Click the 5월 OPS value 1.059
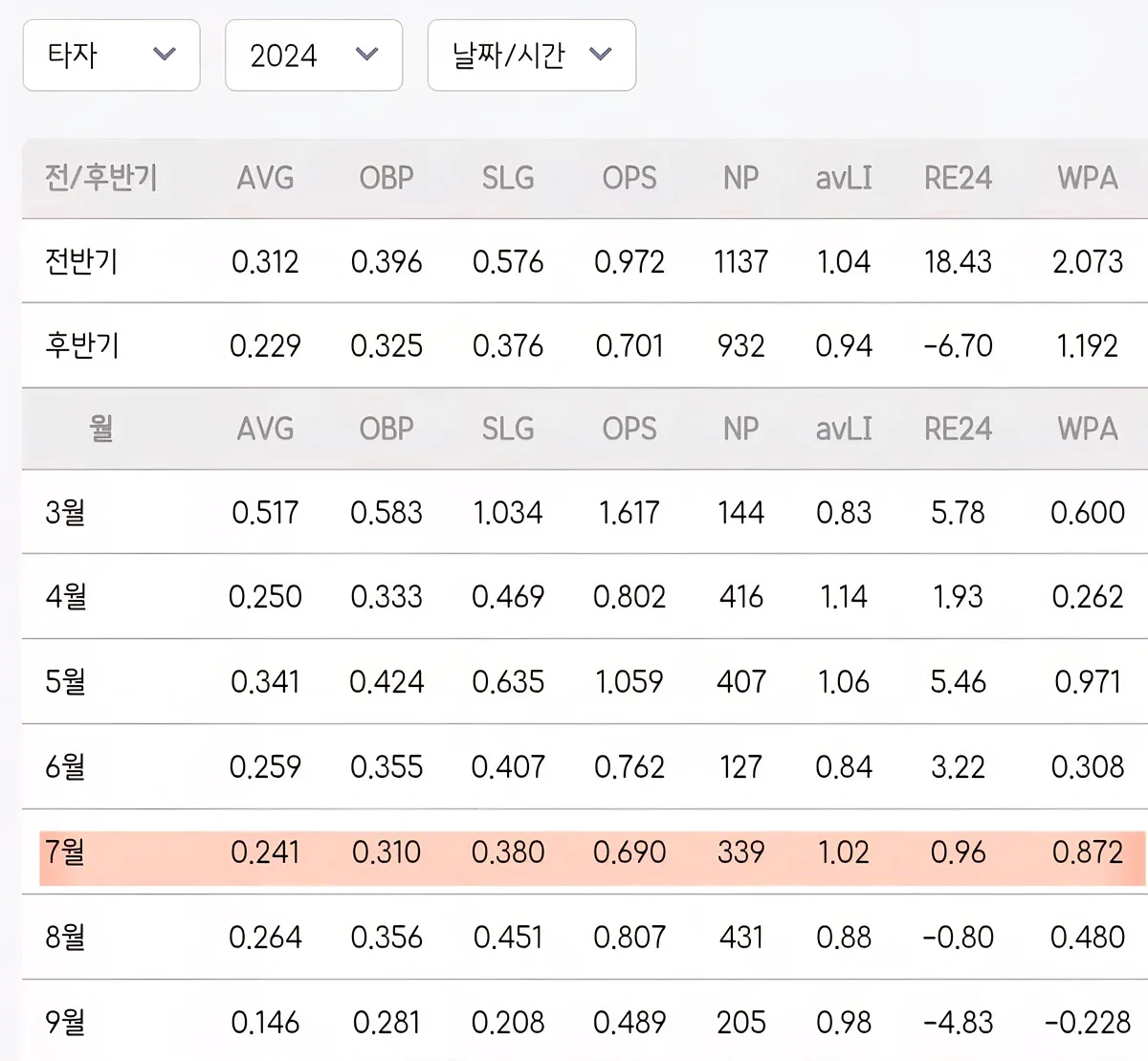Viewport: 1148px width, 1061px height. (629, 682)
